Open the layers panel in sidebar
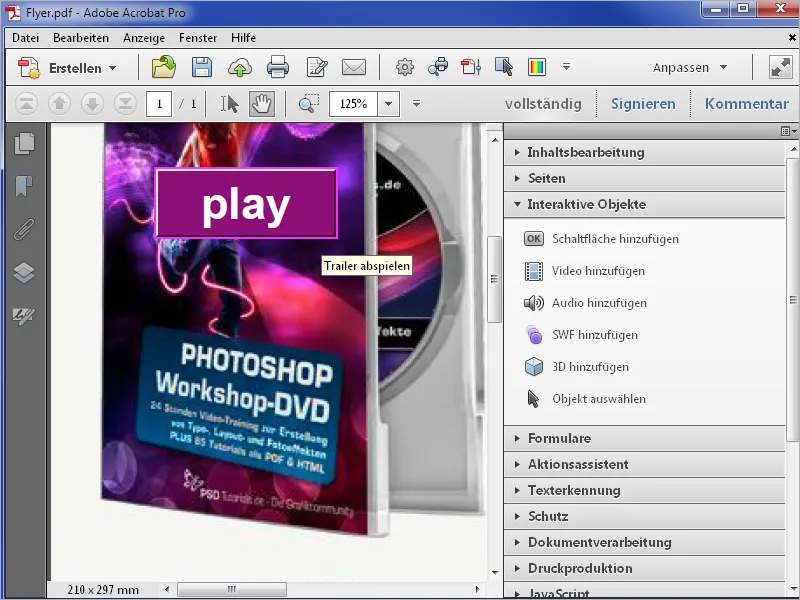 [24, 272]
